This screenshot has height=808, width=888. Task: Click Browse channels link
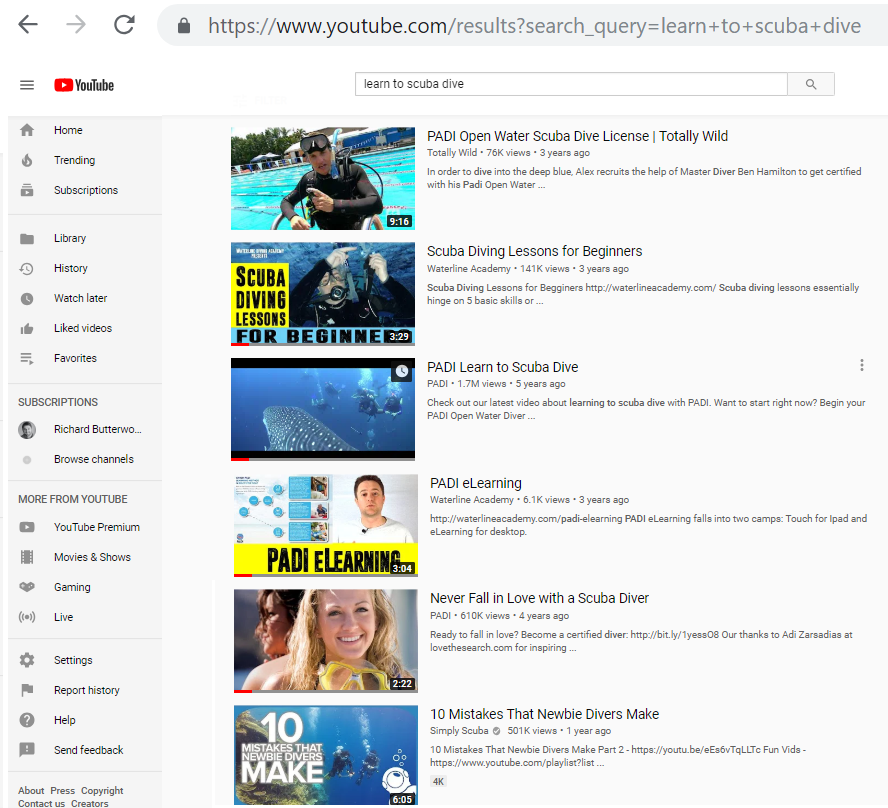93,459
